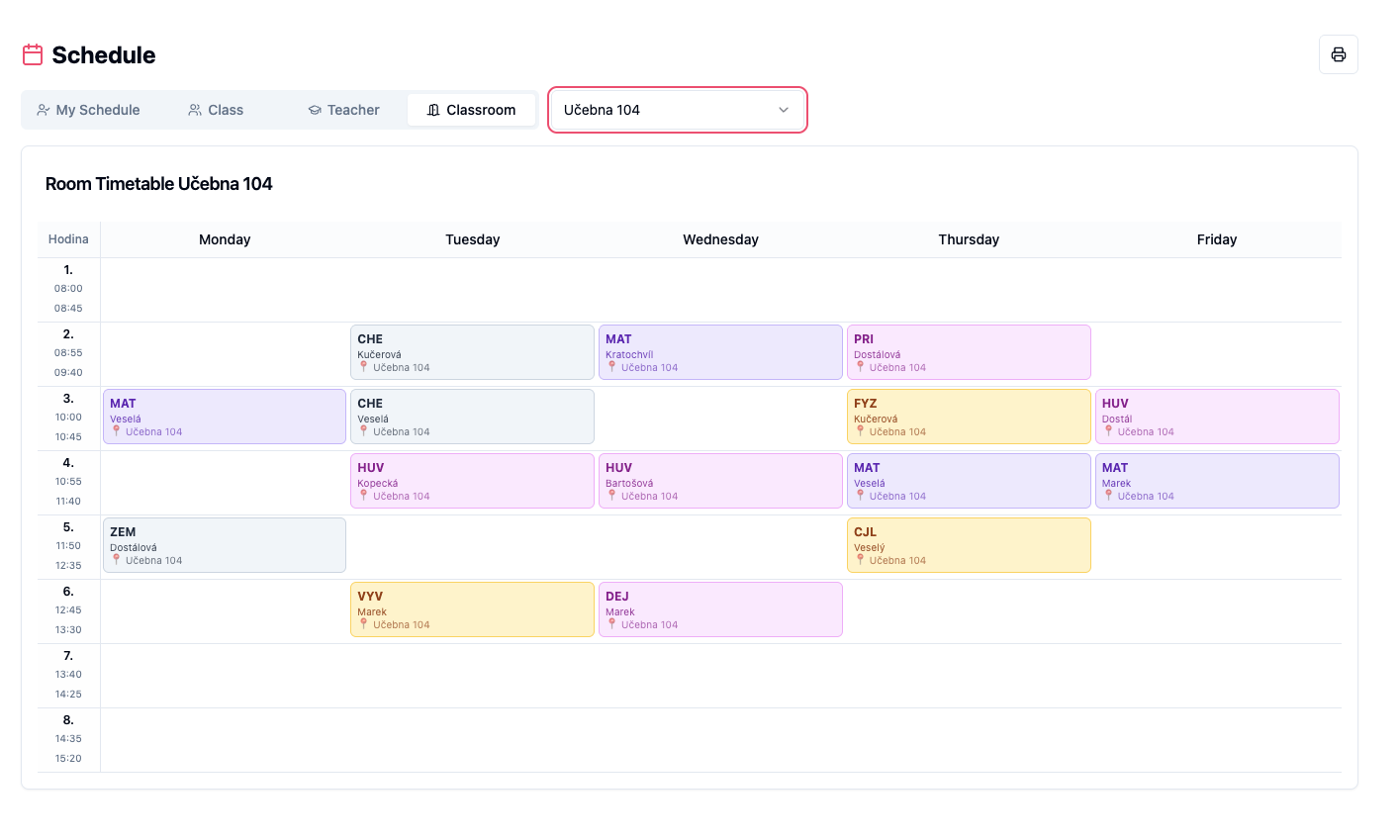Open Wednesday MAT lesson with Kratochvíl
The height and width of the screenshot is (840, 1400).
tap(720, 352)
